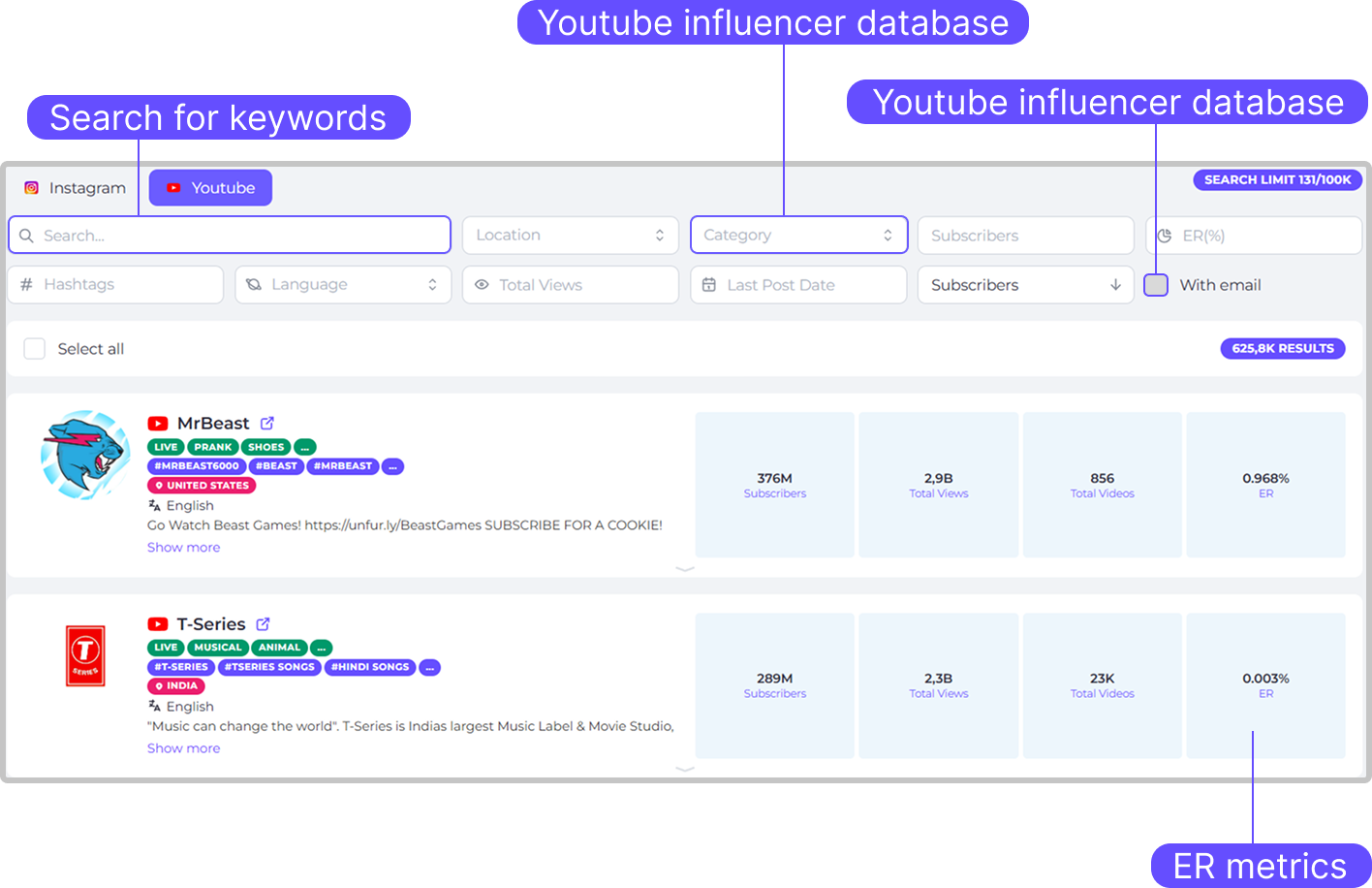Expand more green category tags on T-Series
The width and height of the screenshot is (1372, 888).
[322, 648]
